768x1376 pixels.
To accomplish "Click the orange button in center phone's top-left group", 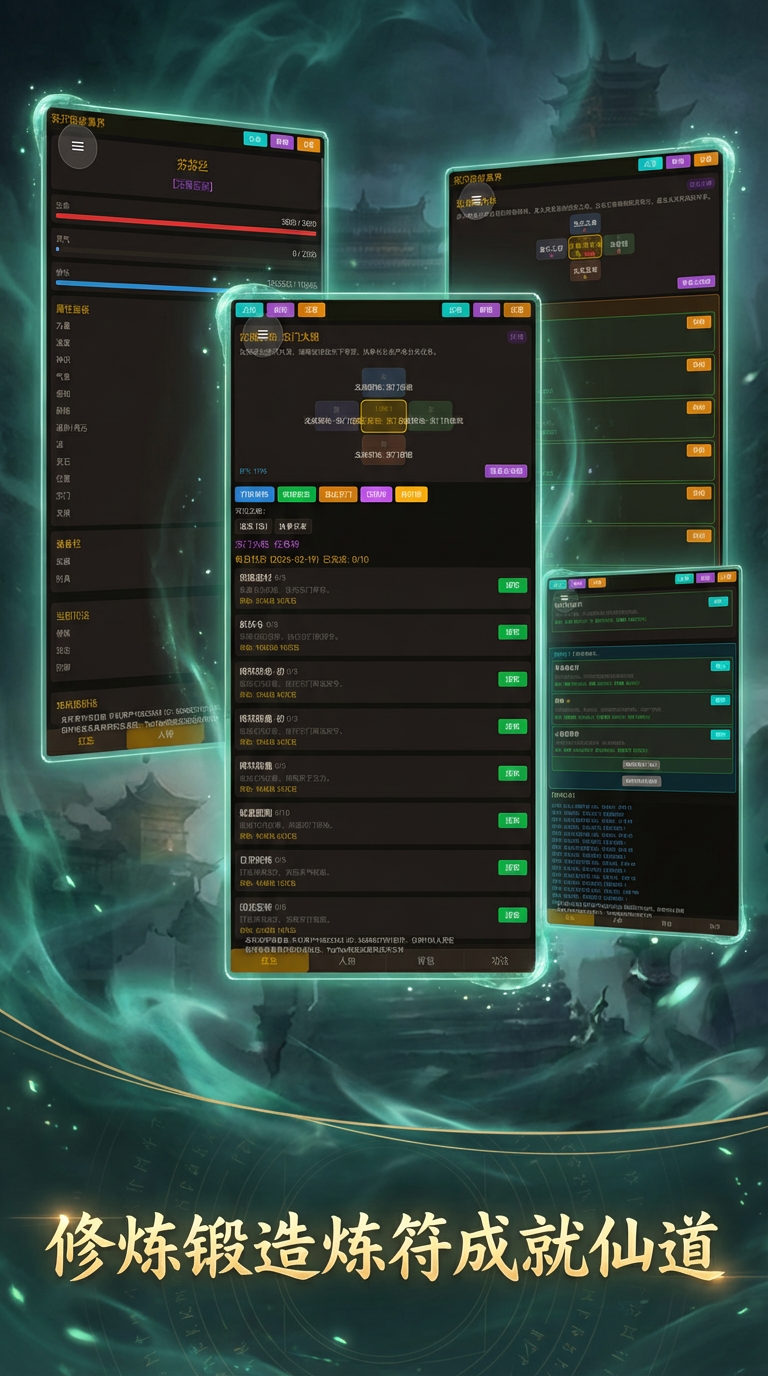I will [x=311, y=310].
